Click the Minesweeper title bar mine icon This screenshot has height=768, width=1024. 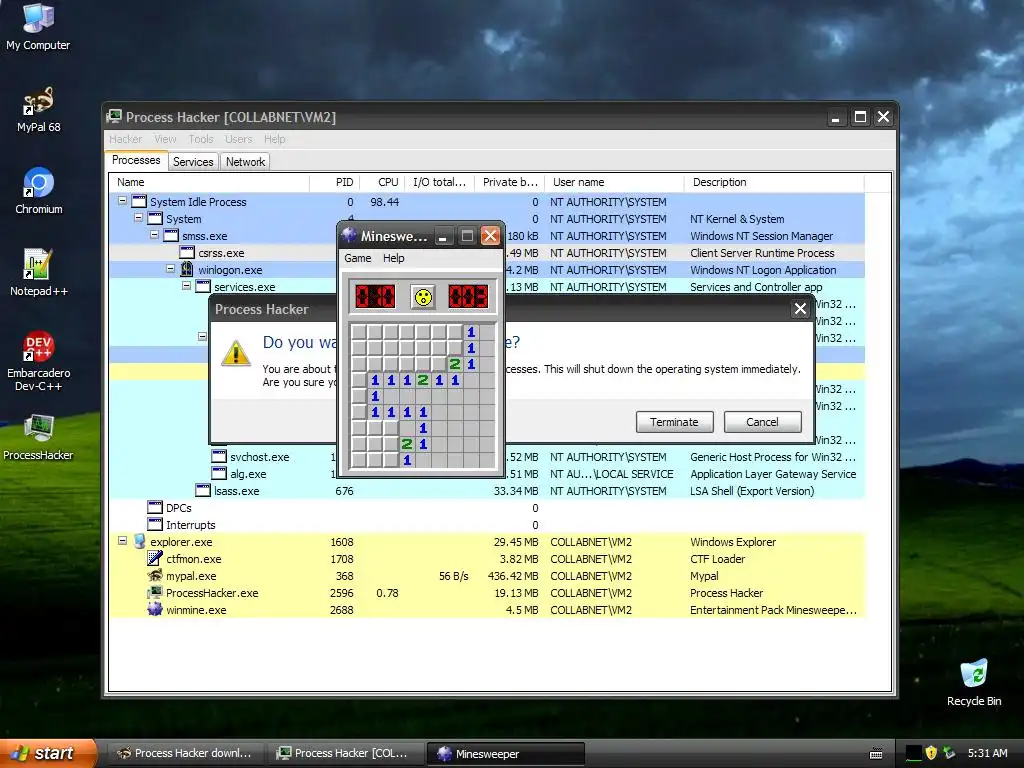pyautogui.click(x=349, y=236)
